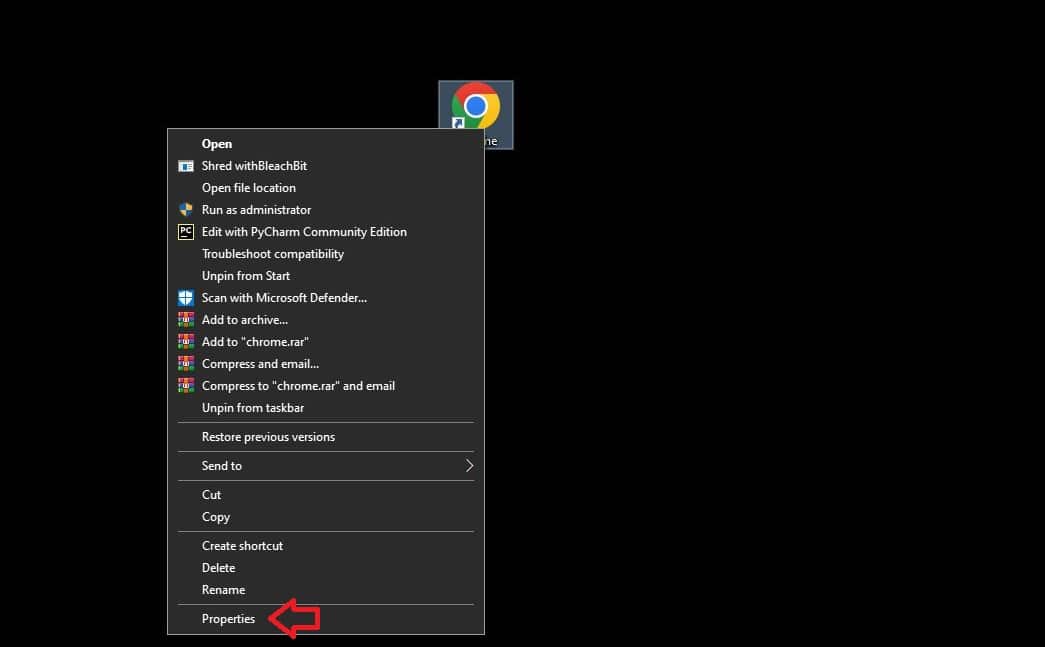Choose Unpin from Start

pos(246,276)
